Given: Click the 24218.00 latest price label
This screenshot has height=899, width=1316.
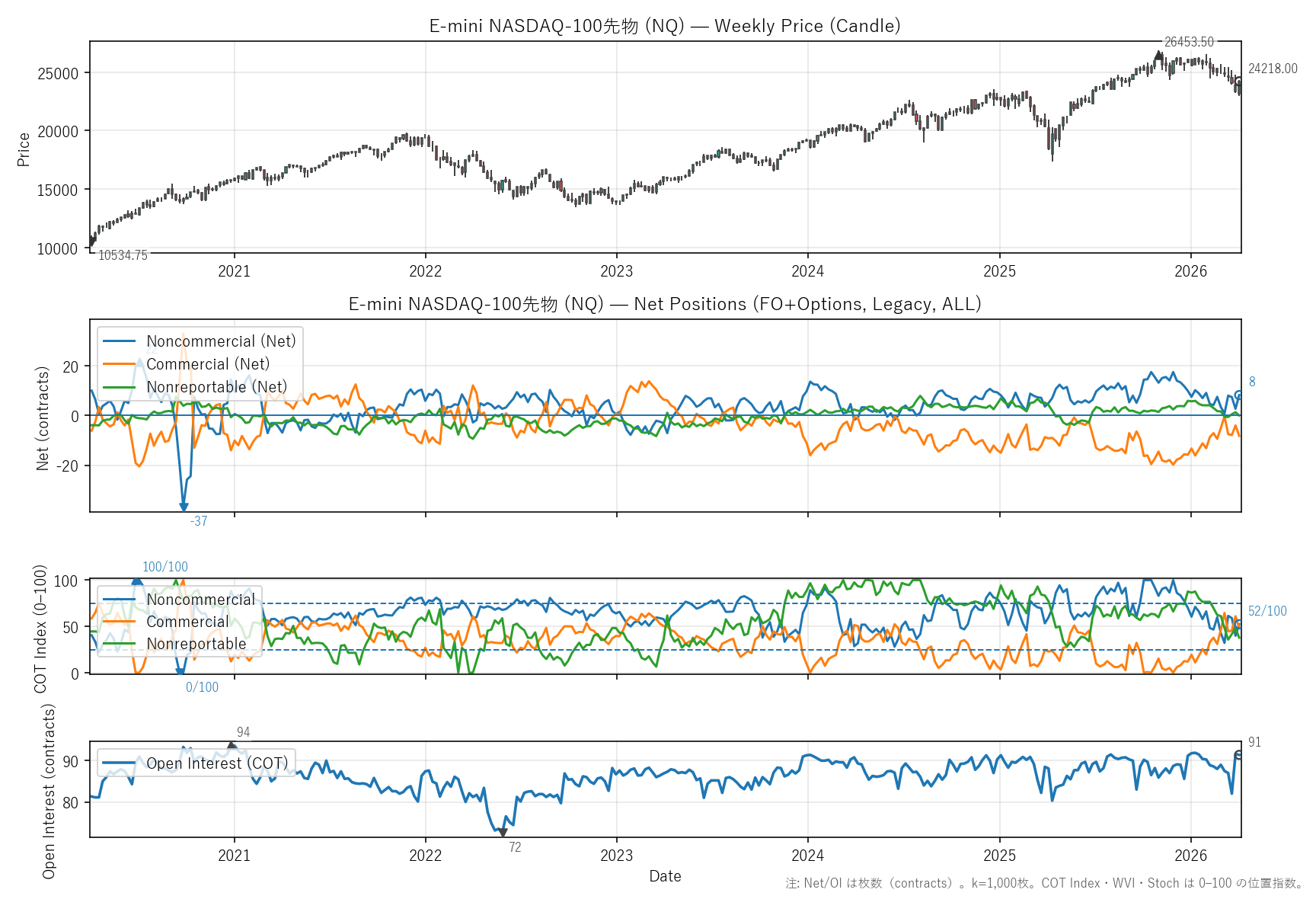Looking at the screenshot, I should click(x=1273, y=69).
